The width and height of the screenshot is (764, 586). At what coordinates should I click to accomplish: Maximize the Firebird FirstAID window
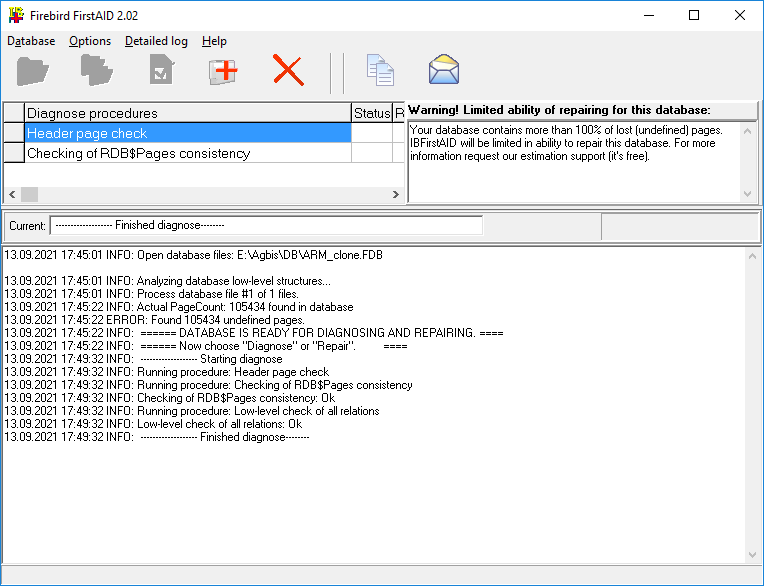(694, 15)
